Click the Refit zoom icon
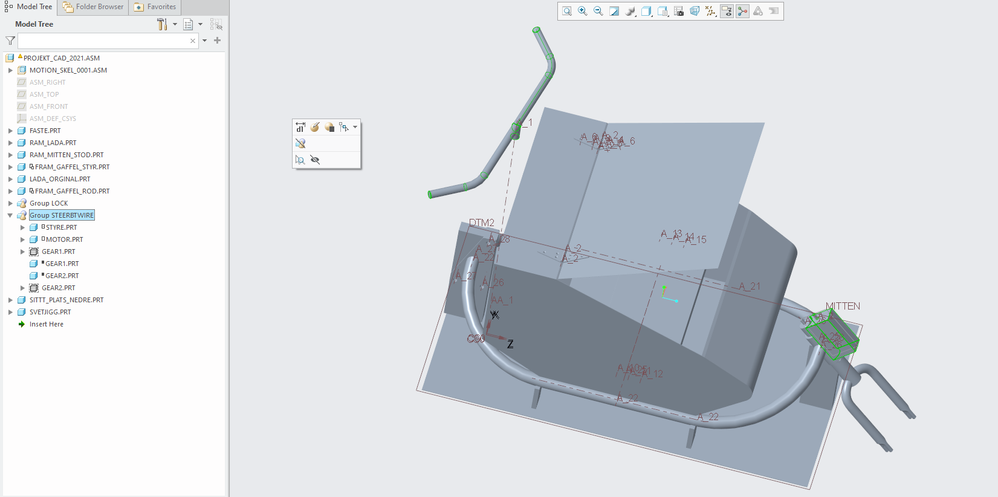Screen dimensions: 998x497 [x=567, y=12]
